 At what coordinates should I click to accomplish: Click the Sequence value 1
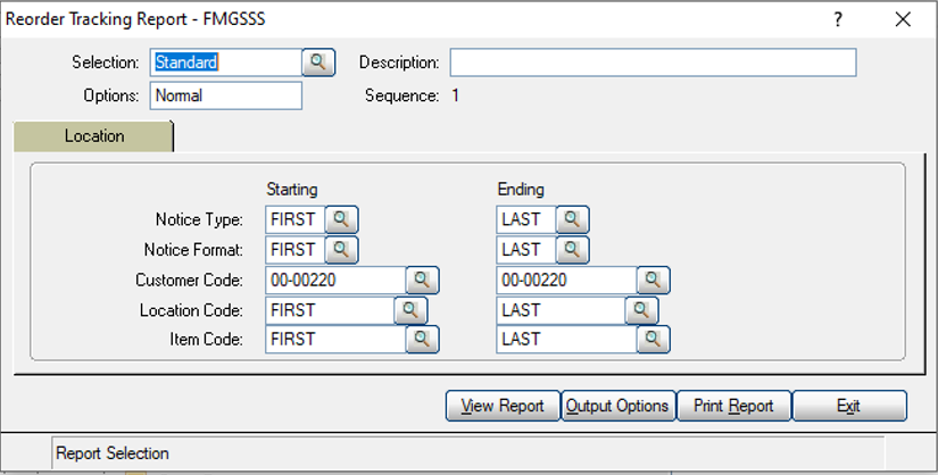coord(455,96)
